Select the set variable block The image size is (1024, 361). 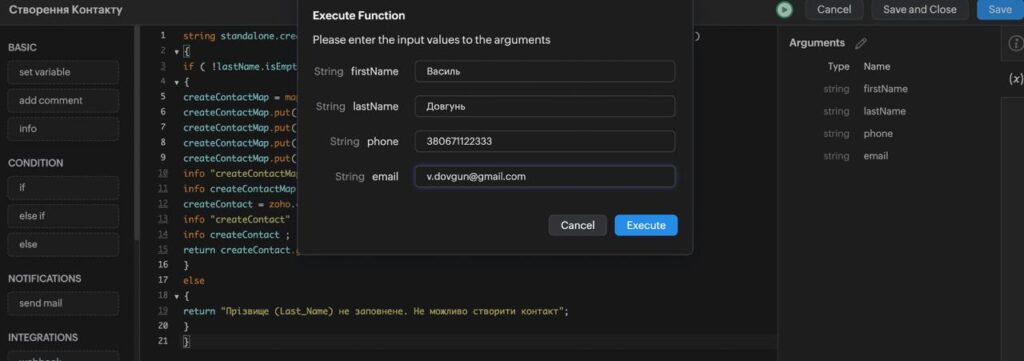point(63,72)
